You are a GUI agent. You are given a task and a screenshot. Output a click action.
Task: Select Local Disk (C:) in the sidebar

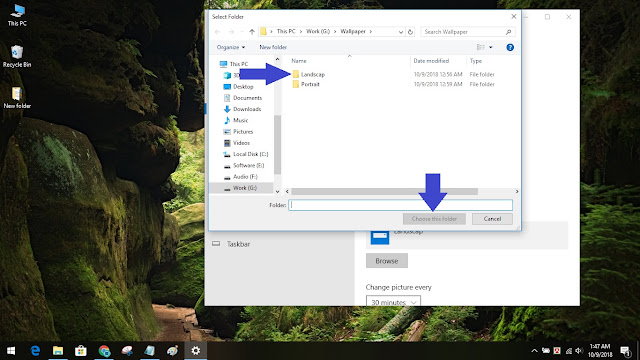click(250, 154)
